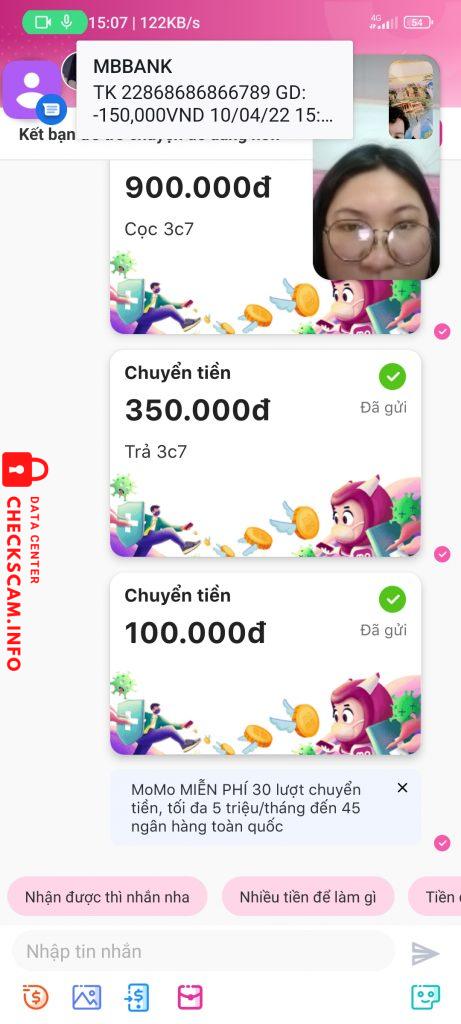Image resolution: width=461 pixels, height=1024 pixels.
Task: Close the MoMo free transfer promo banner
Action: coord(402,788)
